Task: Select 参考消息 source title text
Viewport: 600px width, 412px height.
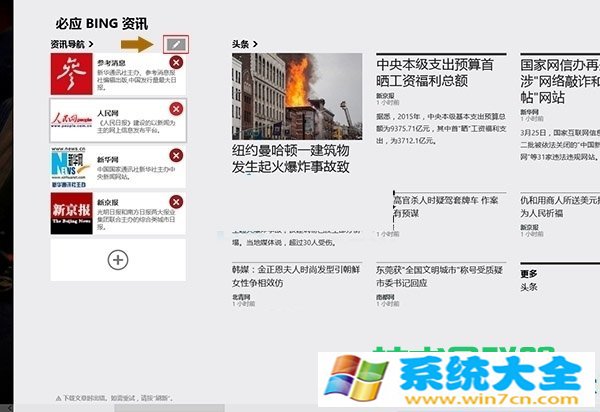Action: pos(111,63)
